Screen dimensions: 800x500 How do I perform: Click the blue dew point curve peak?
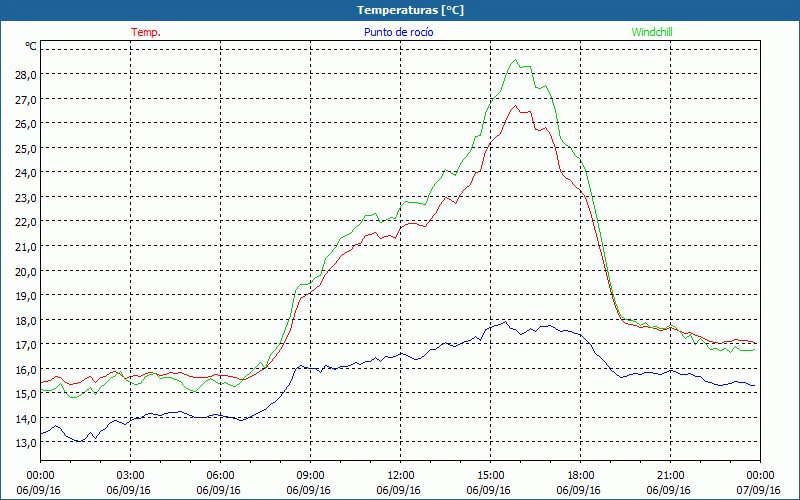(x=505, y=321)
